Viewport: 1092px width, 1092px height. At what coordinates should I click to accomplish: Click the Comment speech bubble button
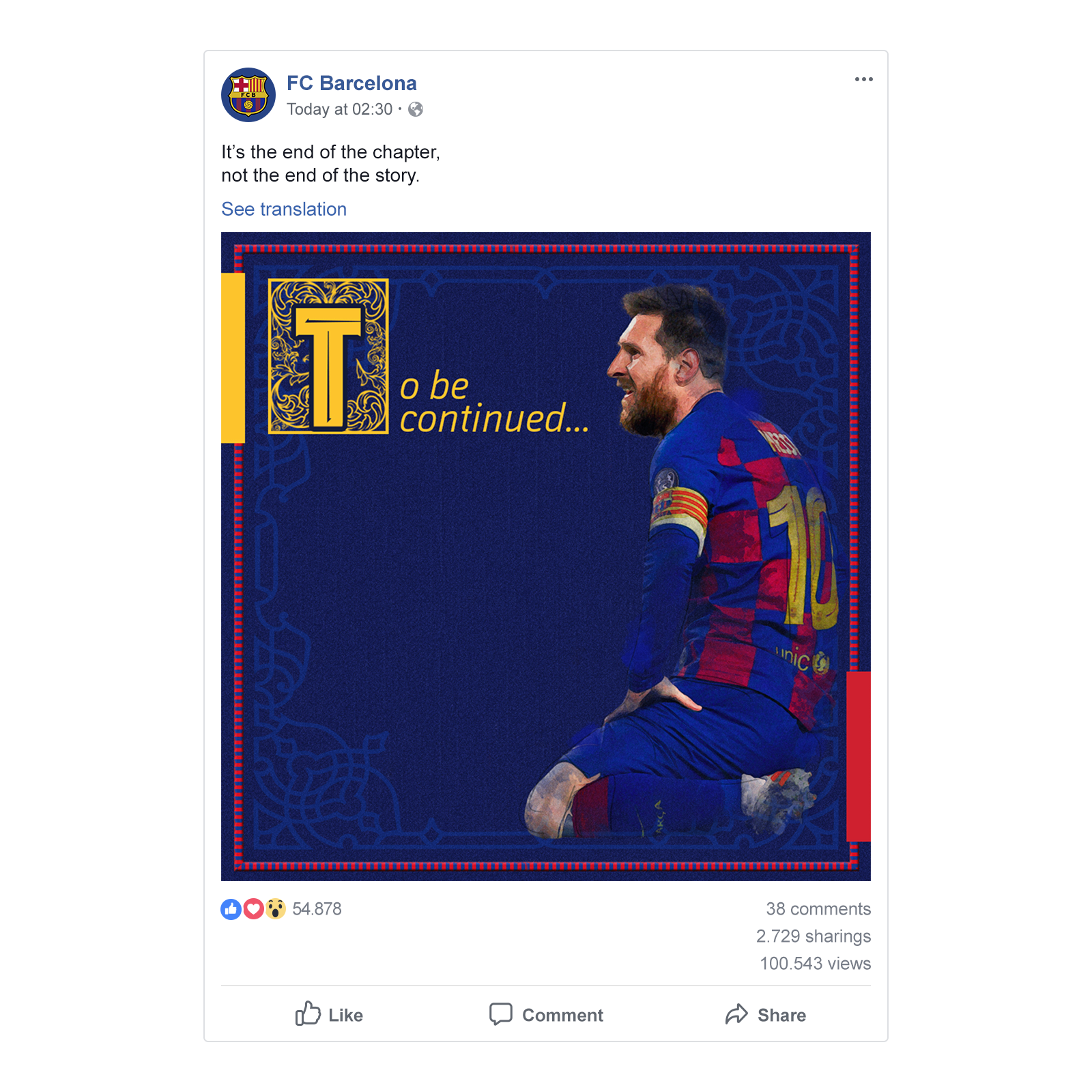[x=546, y=1014]
